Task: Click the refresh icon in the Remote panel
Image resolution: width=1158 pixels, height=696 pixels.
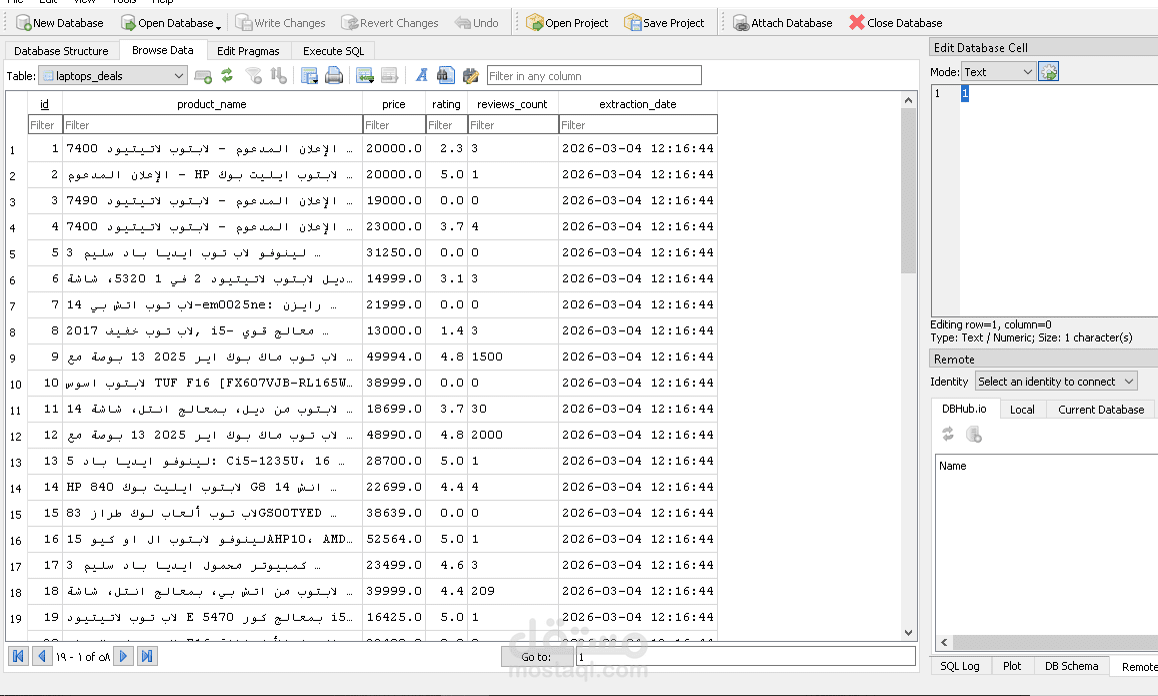Action: (x=948, y=434)
